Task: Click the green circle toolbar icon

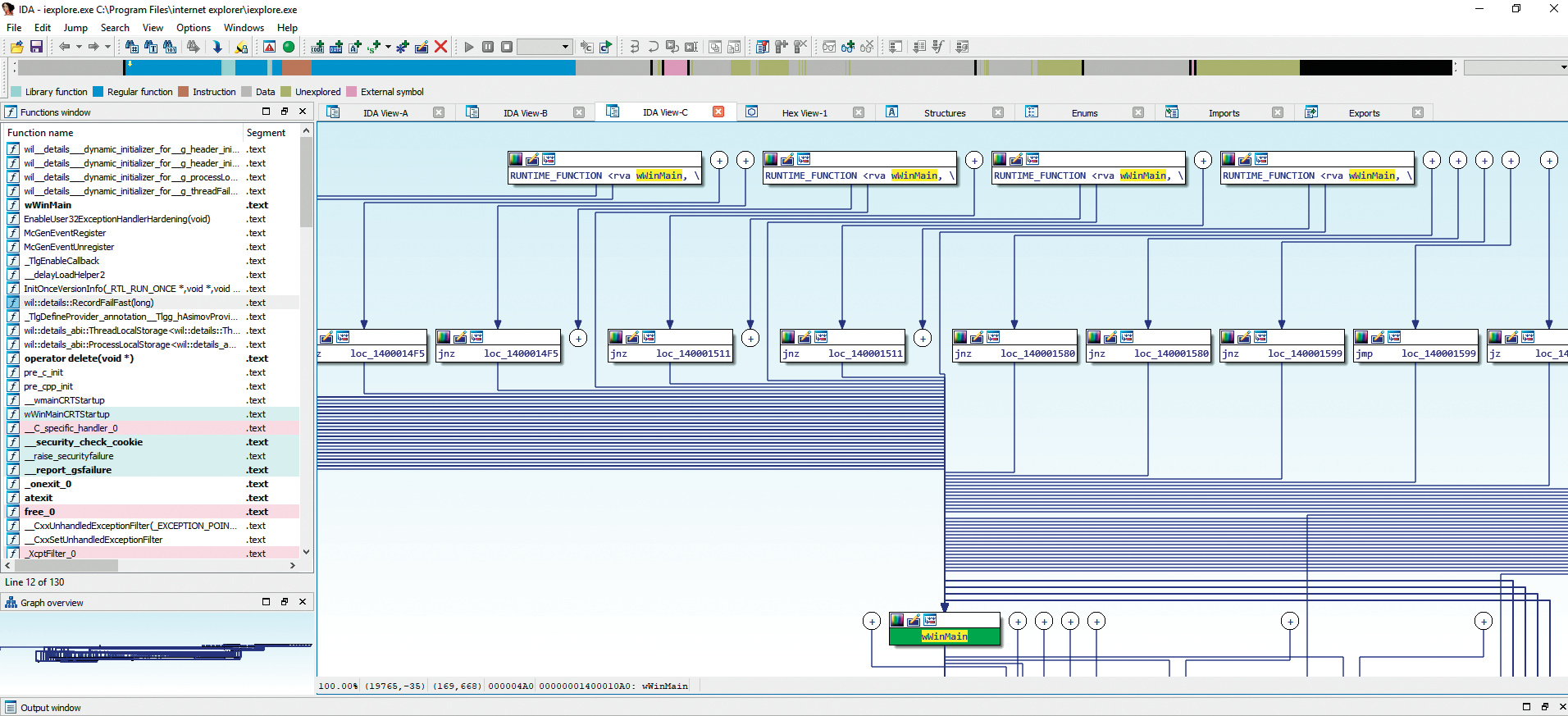Action: coord(289,47)
